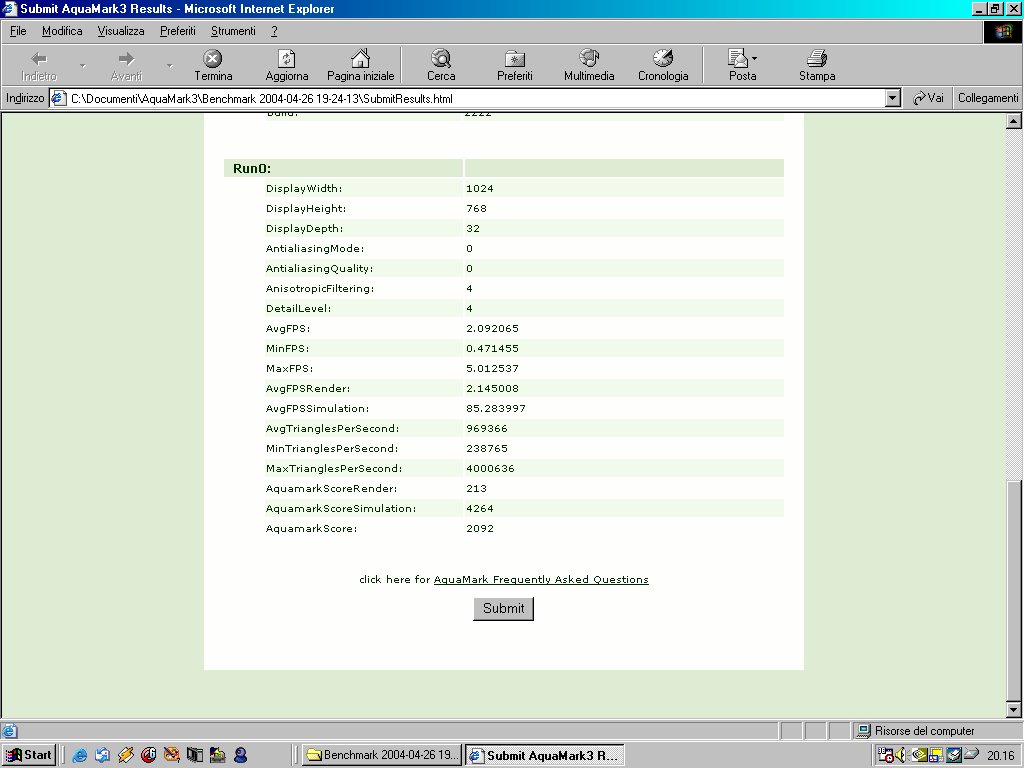1024x768 pixels.
Task: Open the File menu
Action: click(18, 31)
